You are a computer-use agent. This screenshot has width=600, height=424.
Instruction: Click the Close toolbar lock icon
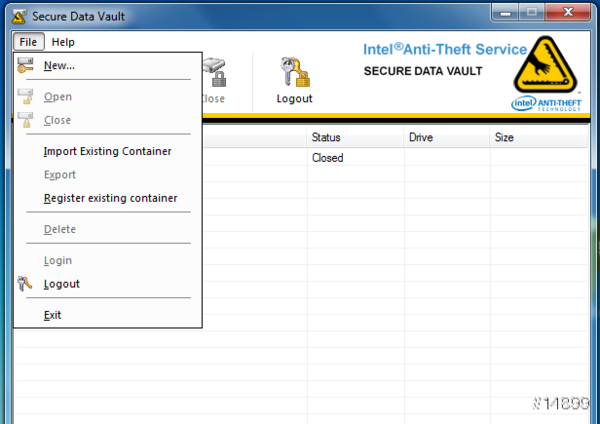(215, 73)
